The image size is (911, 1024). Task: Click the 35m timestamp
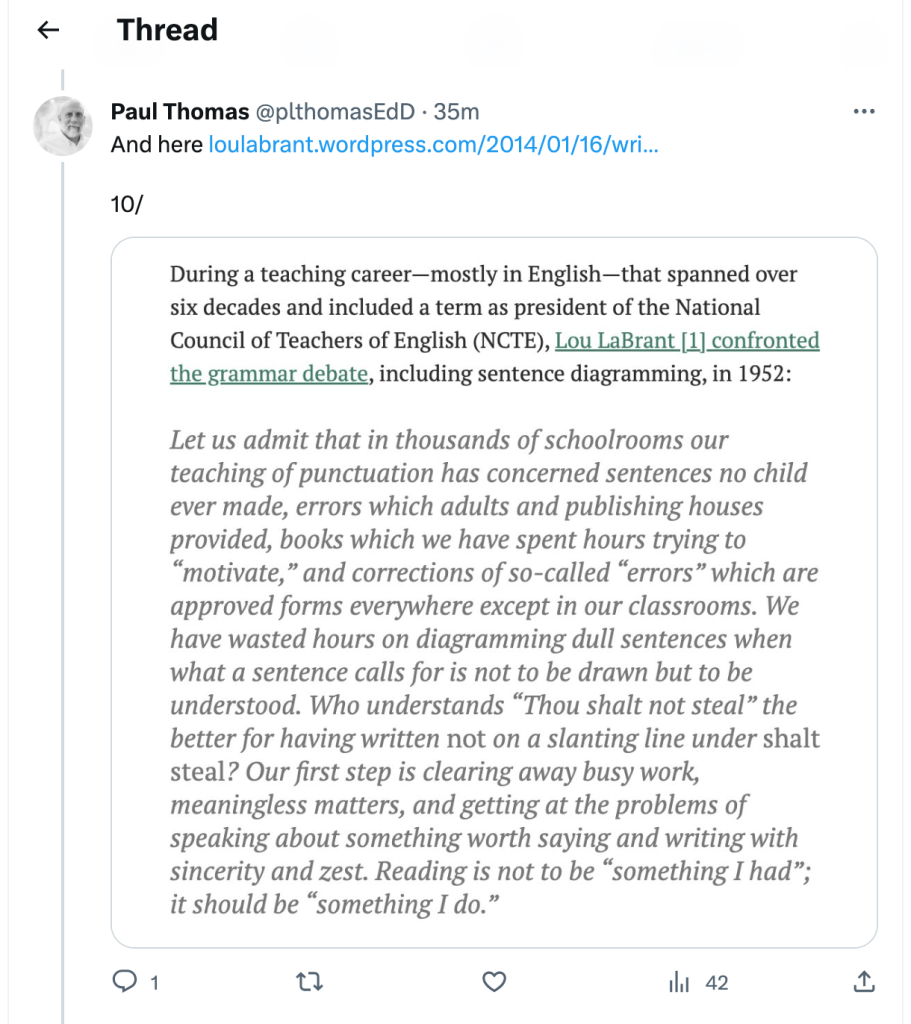pos(456,112)
